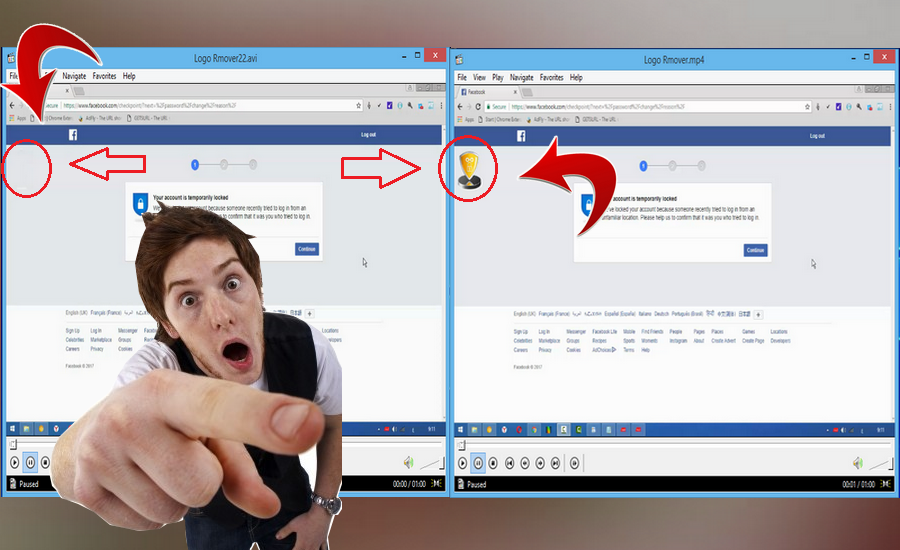The image size is (900, 550).
Task: Click Play button in Logo Rmover22.avi window
Action: pyautogui.click(x=15, y=462)
